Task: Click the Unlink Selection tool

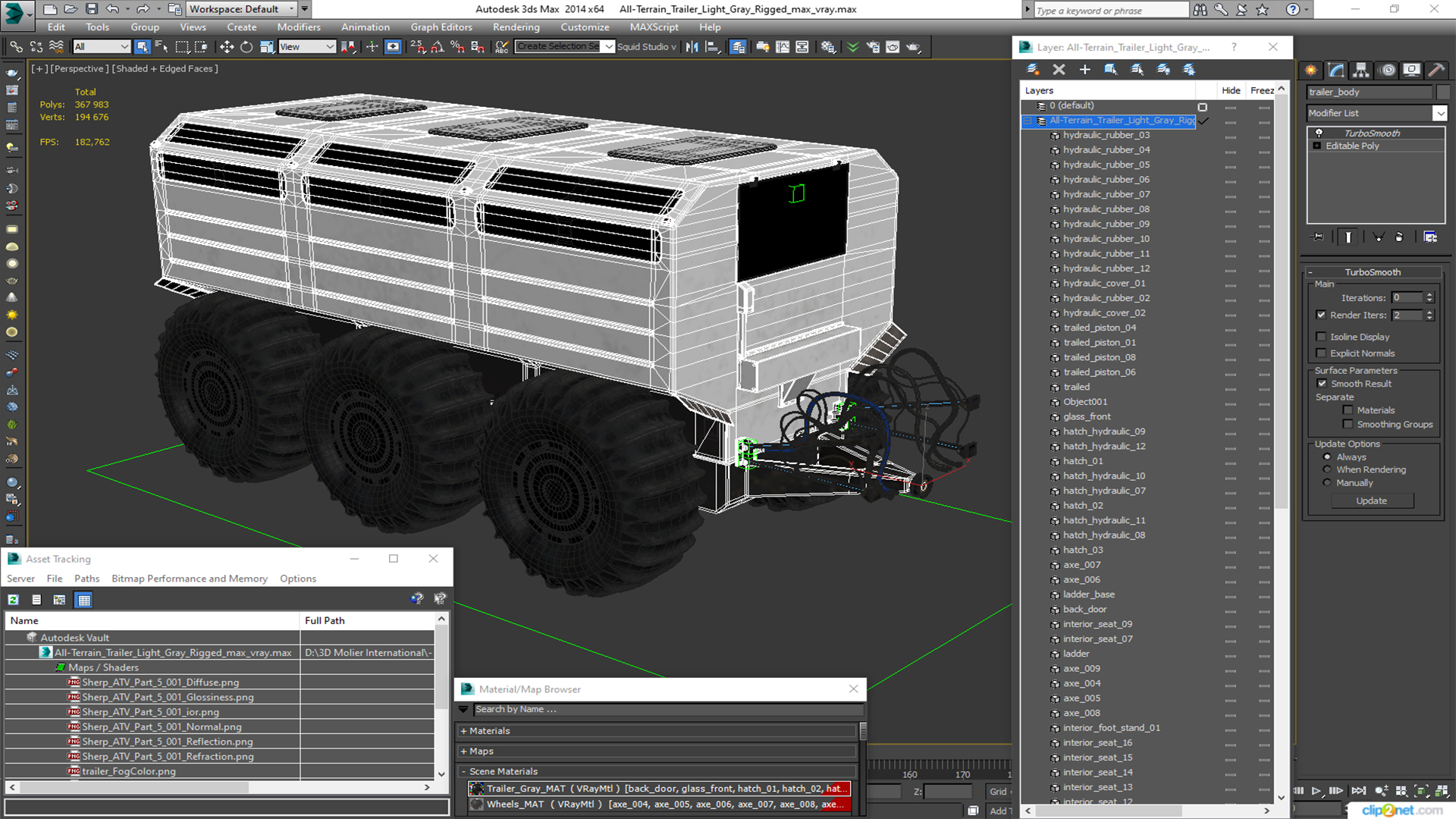Action: point(36,47)
